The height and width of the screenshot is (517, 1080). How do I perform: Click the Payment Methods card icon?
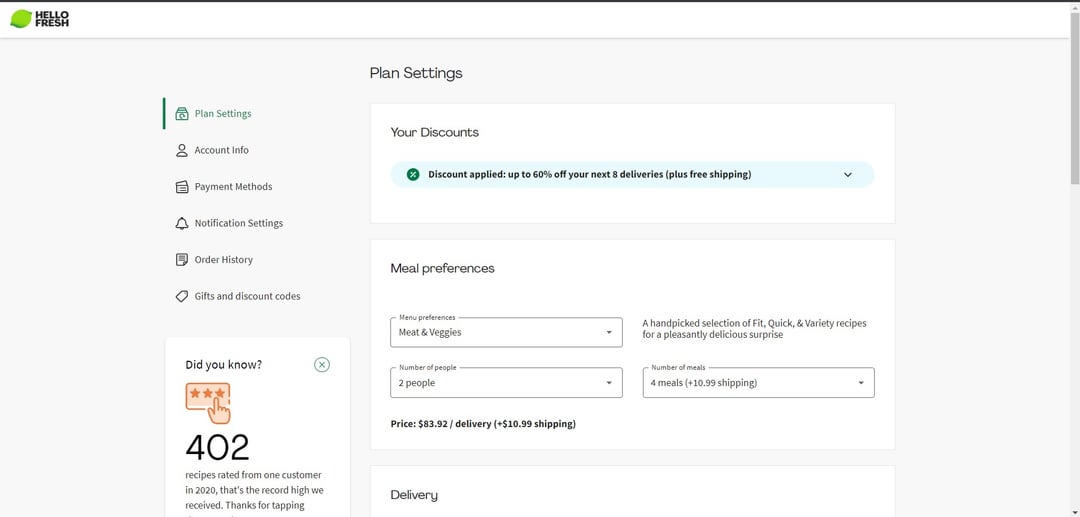coord(181,187)
